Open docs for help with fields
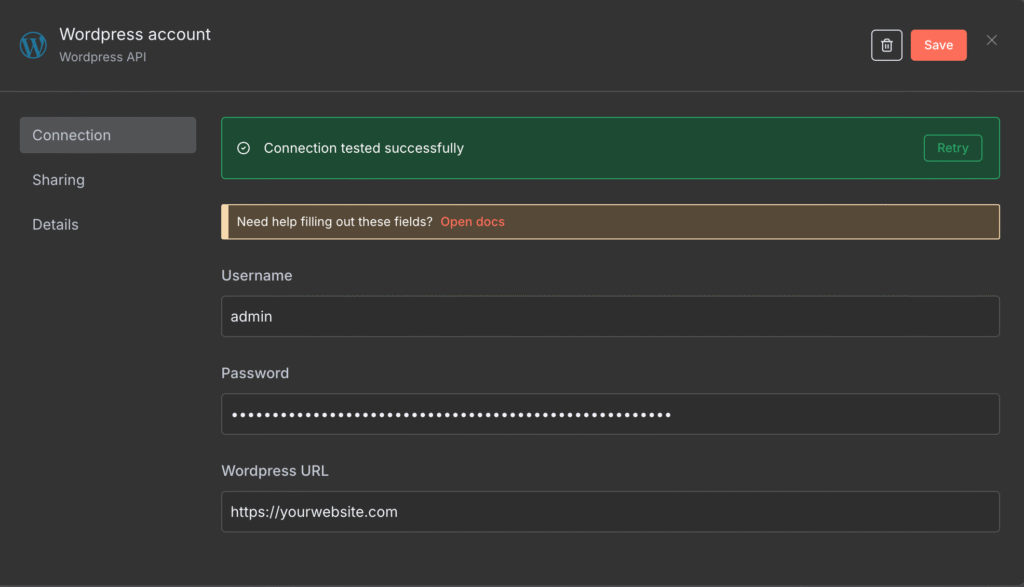The height and width of the screenshot is (587, 1024). [x=472, y=221]
